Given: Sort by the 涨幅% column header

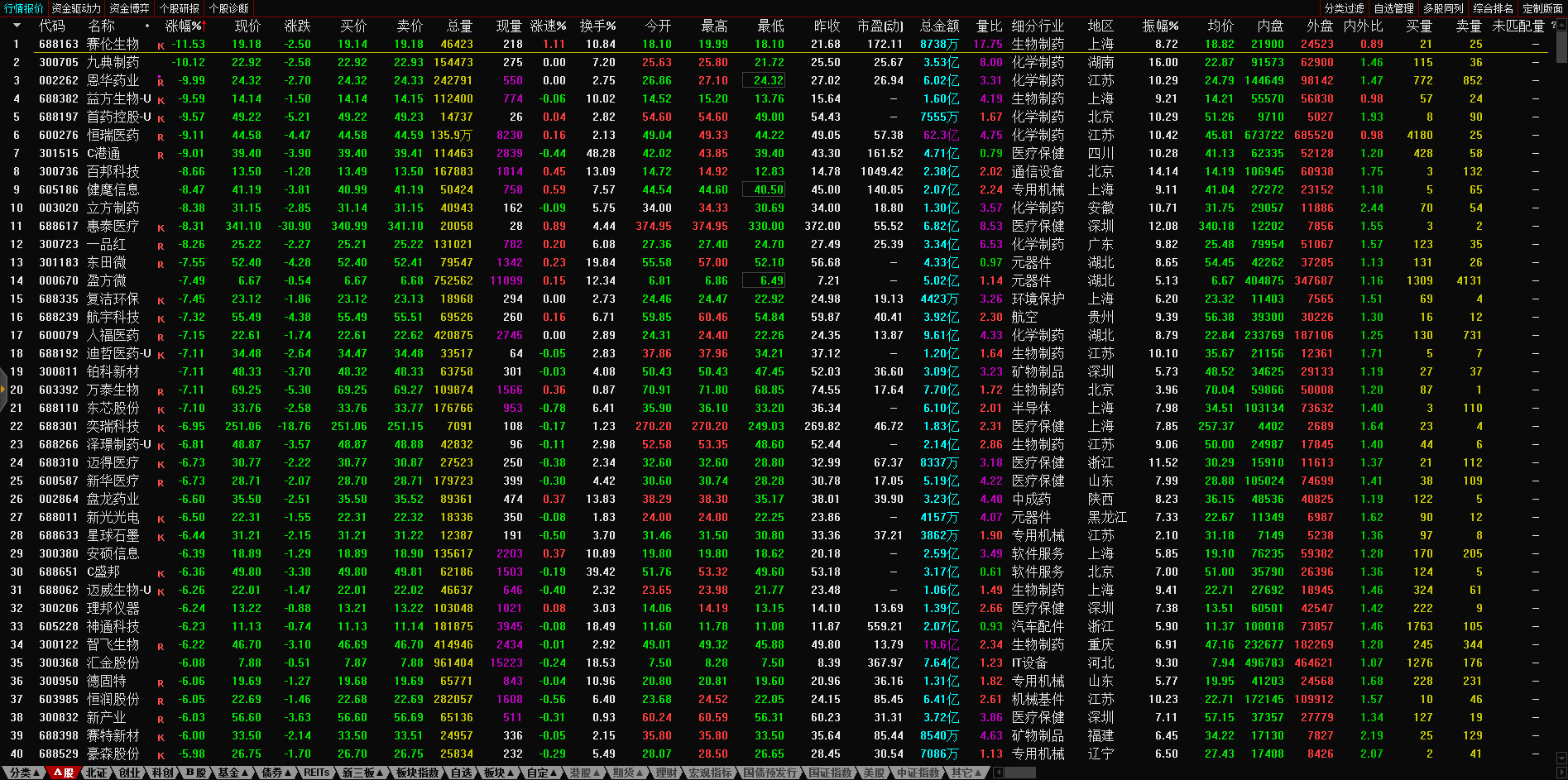Looking at the screenshot, I should 184,26.
